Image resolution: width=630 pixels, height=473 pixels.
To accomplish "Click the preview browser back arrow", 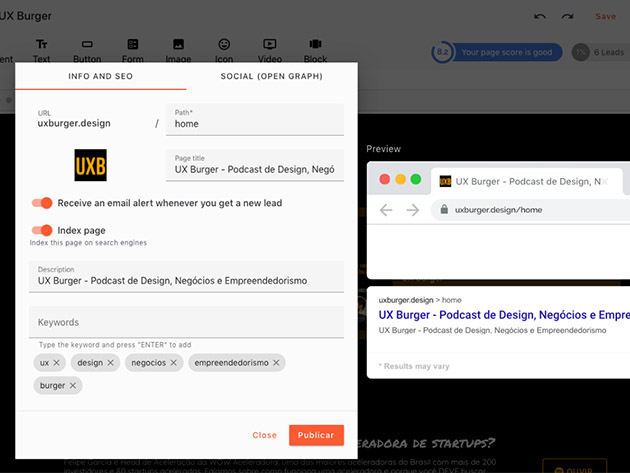I will [386, 210].
